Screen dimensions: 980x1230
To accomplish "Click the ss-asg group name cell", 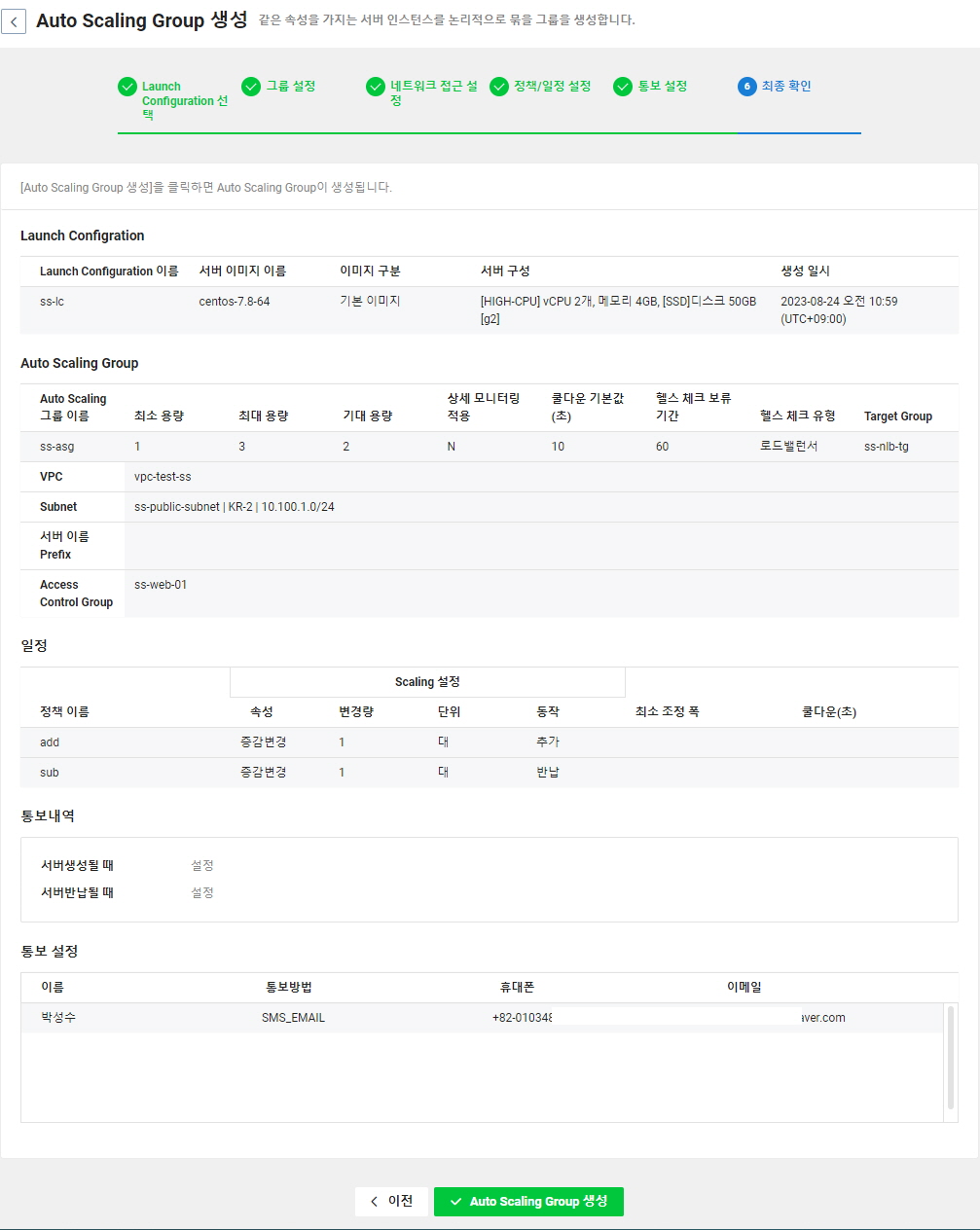I will pyautogui.click(x=56, y=447).
